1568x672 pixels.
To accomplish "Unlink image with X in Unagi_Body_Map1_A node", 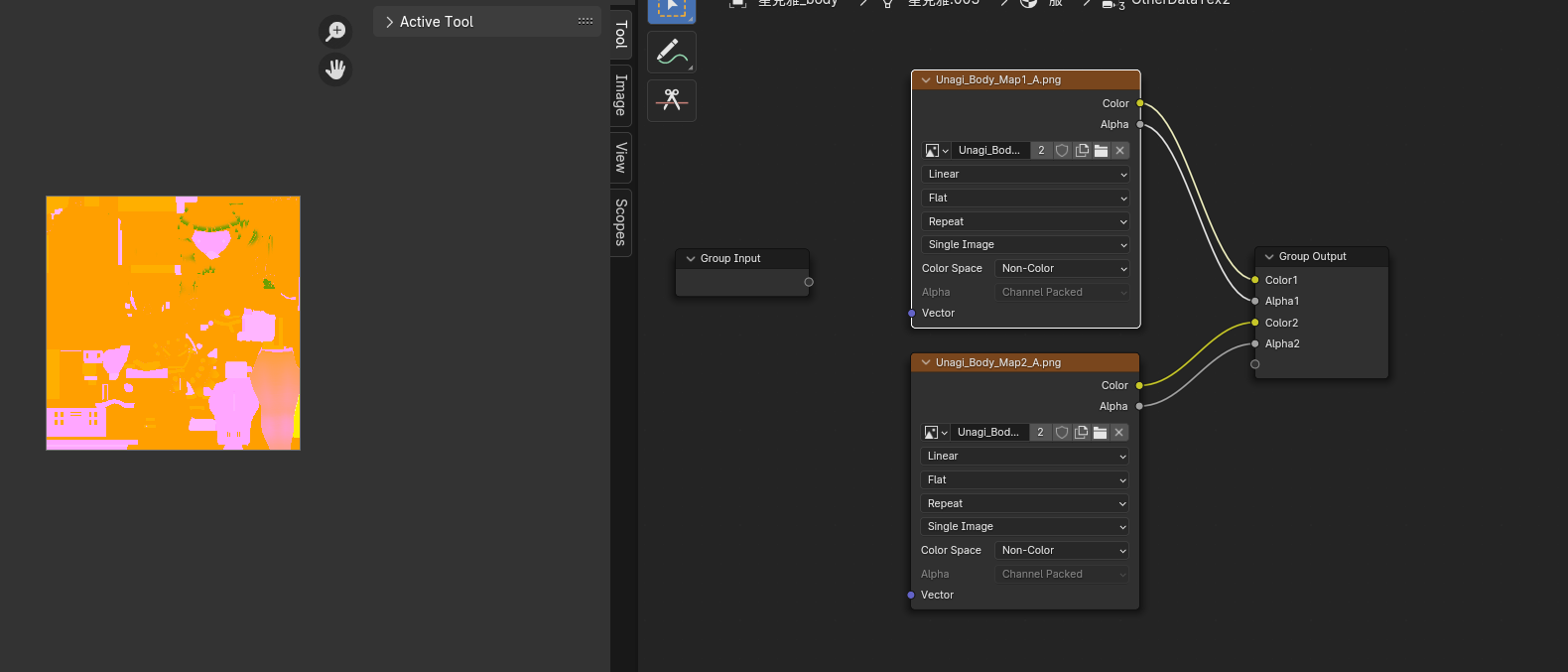I will (x=1119, y=151).
